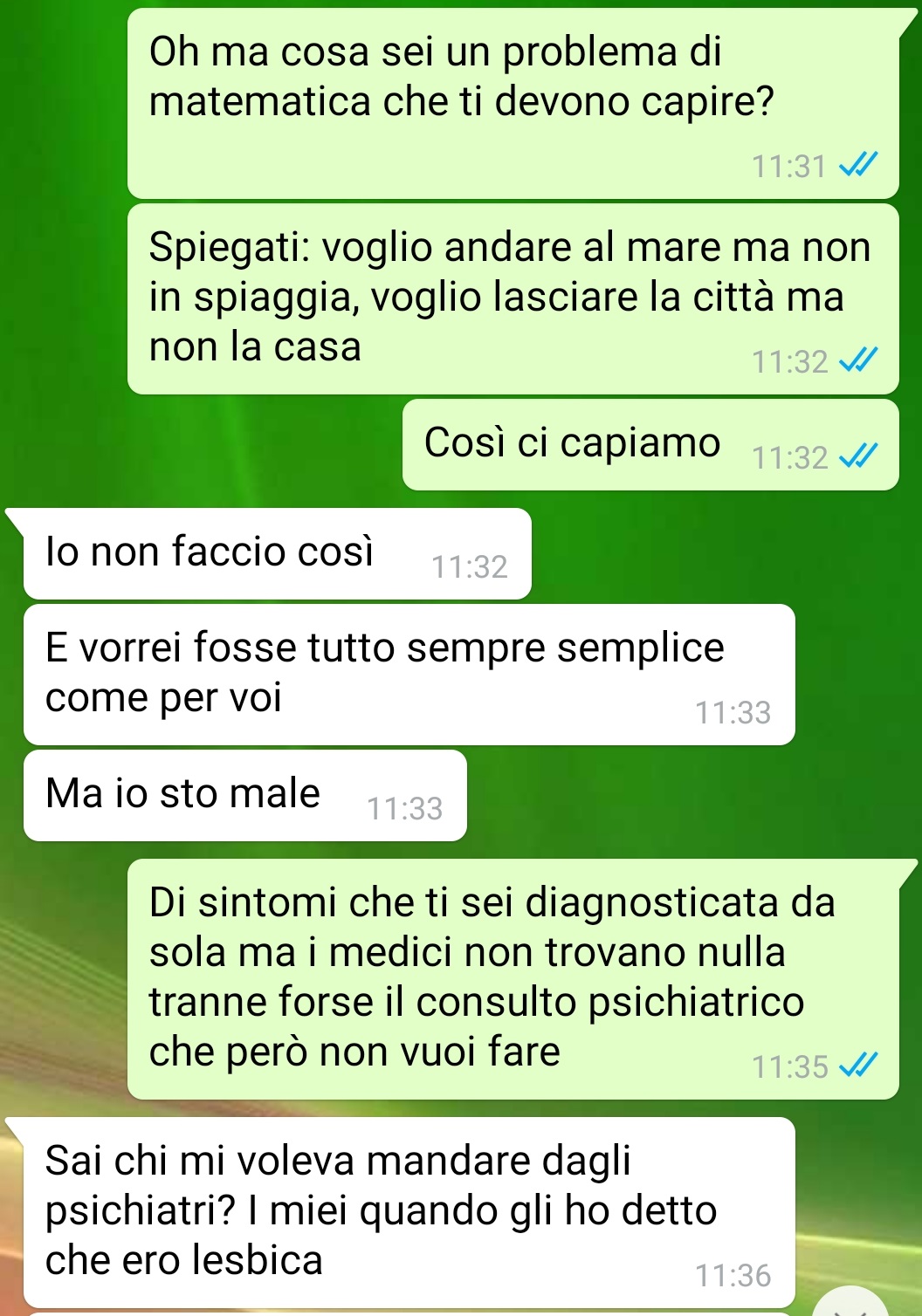Tap the "Sai chi mi voleva mandare" message
This screenshot has height=1316, width=922.
coord(409,1212)
